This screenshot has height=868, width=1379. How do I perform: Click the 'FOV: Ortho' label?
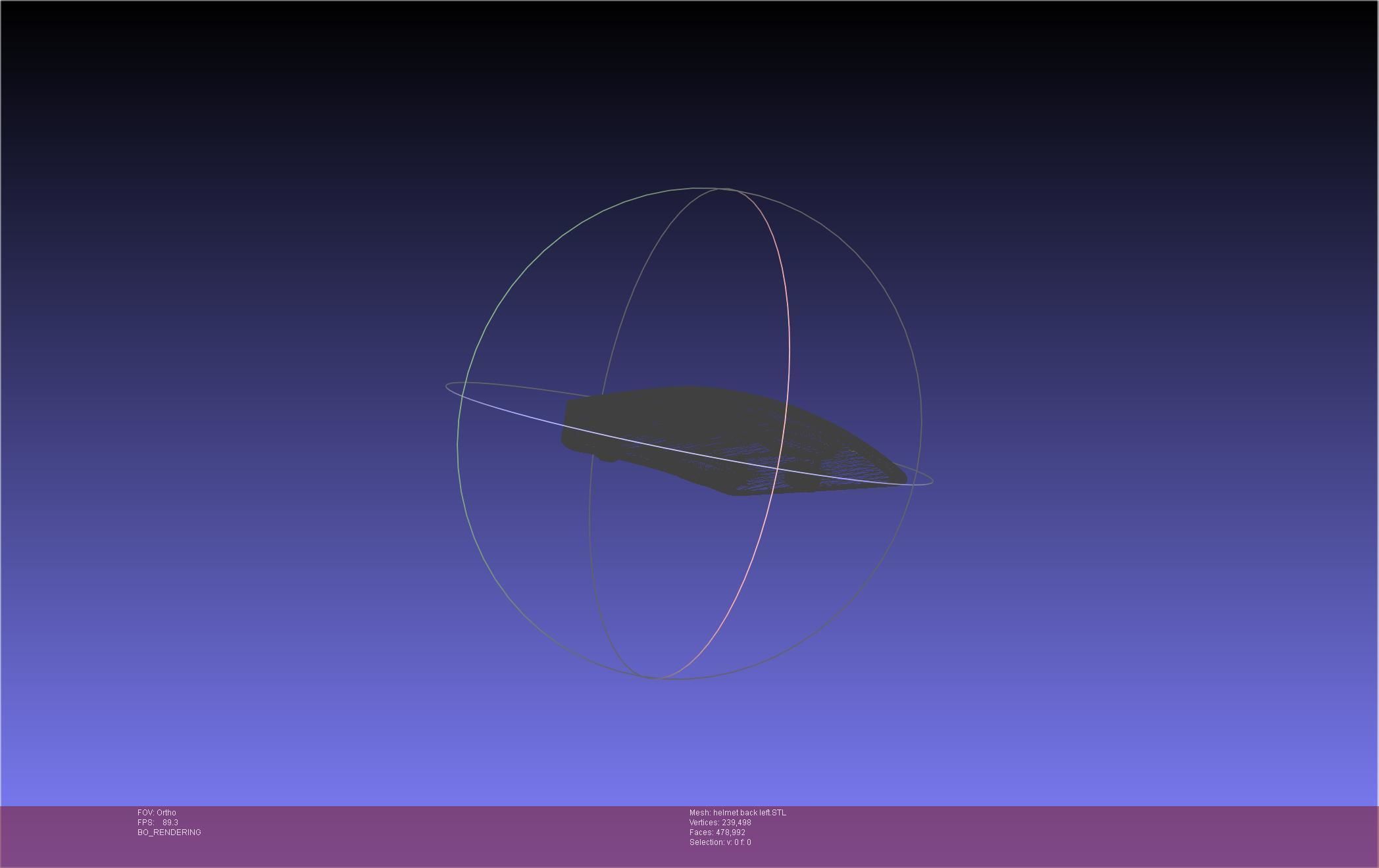pos(157,813)
